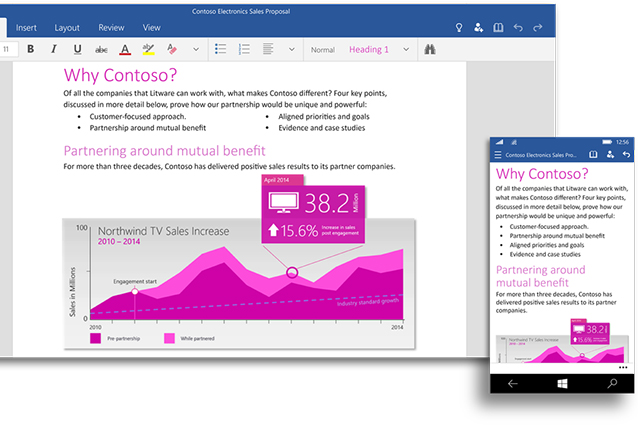638x425 pixels.
Task: Open the View tab
Action: click(x=151, y=28)
